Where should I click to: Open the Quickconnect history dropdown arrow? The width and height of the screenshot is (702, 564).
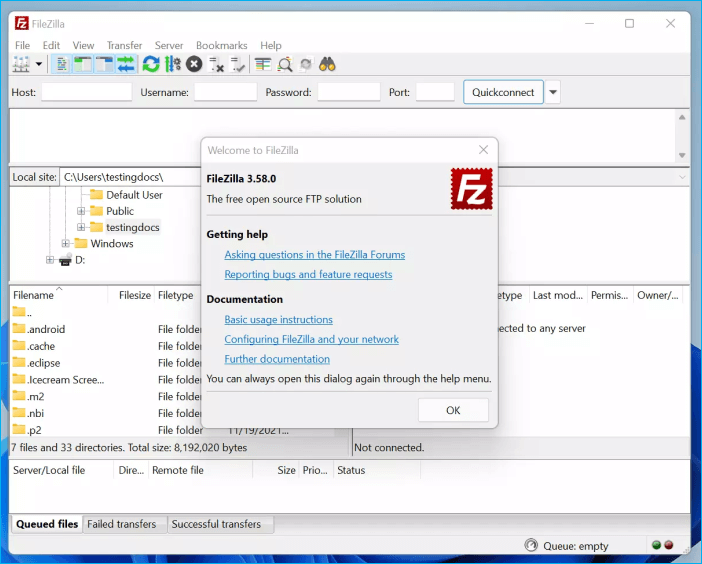[x=553, y=92]
